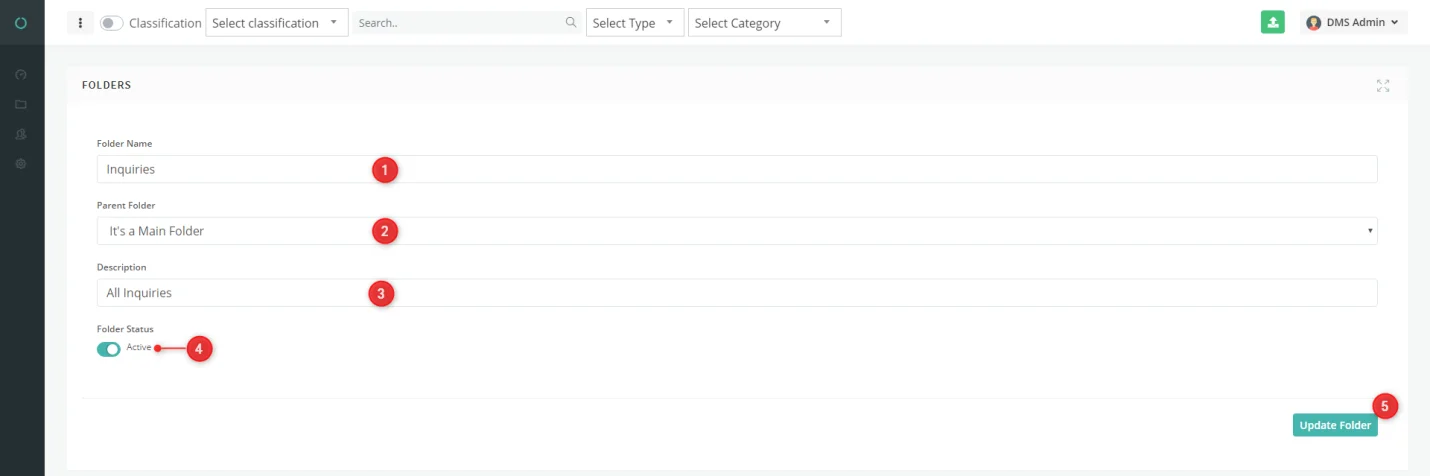Click the teal circle app logo
This screenshot has width=1430, height=476.
click(21, 22)
